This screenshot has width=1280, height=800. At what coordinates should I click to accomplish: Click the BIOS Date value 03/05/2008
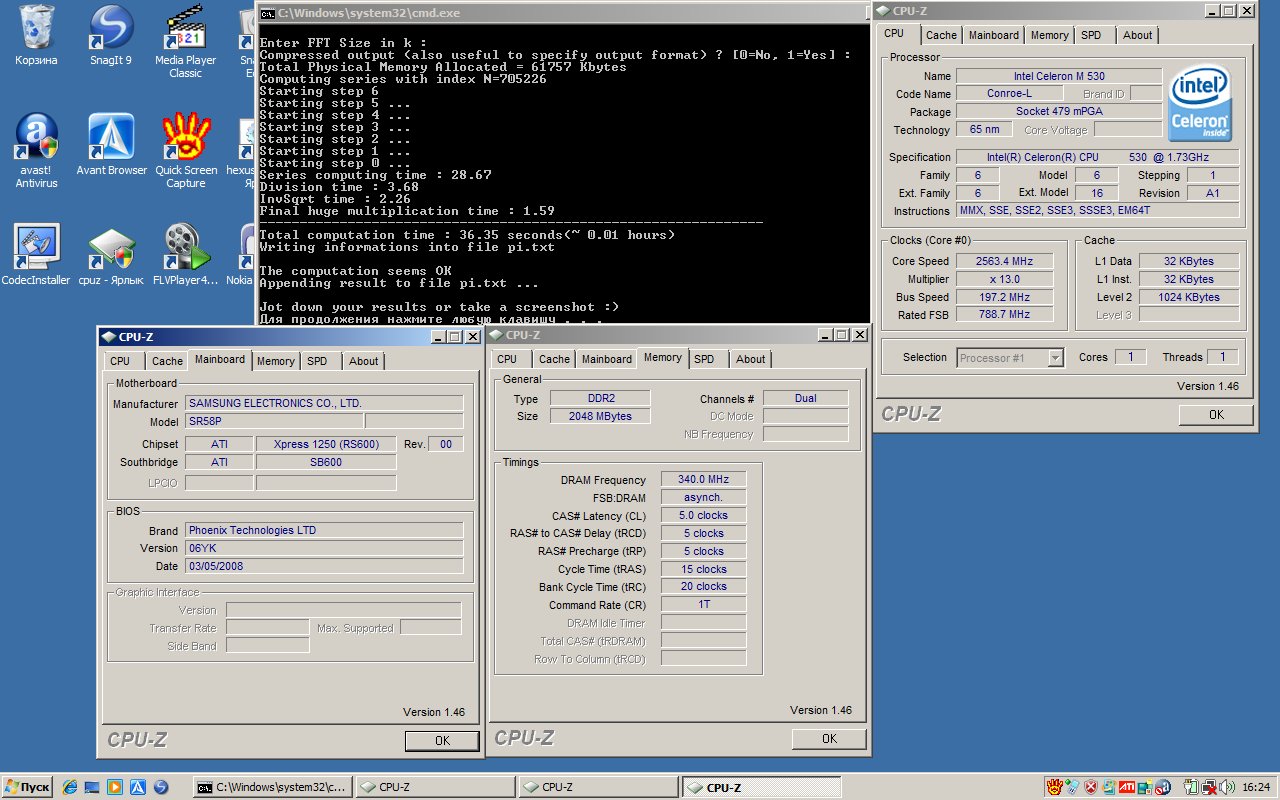[324, 566]
